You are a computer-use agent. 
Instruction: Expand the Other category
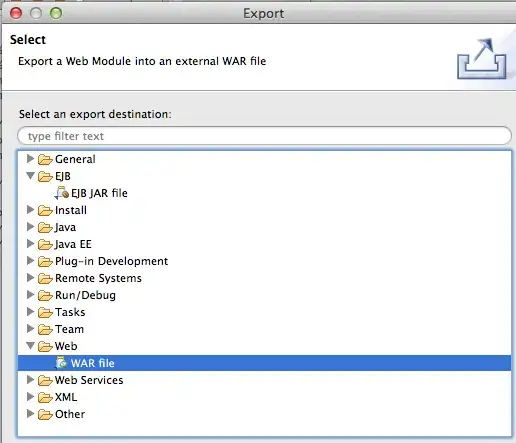(x=30, y=414)
